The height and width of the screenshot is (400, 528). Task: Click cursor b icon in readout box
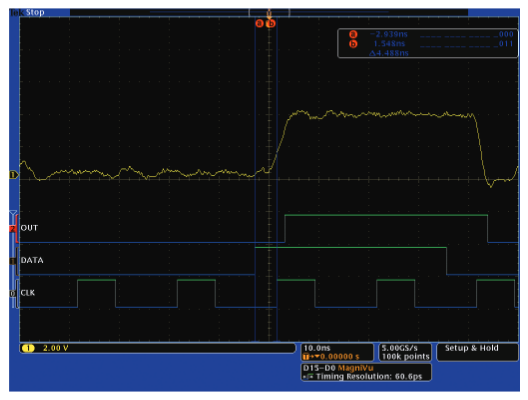(353, 44)
